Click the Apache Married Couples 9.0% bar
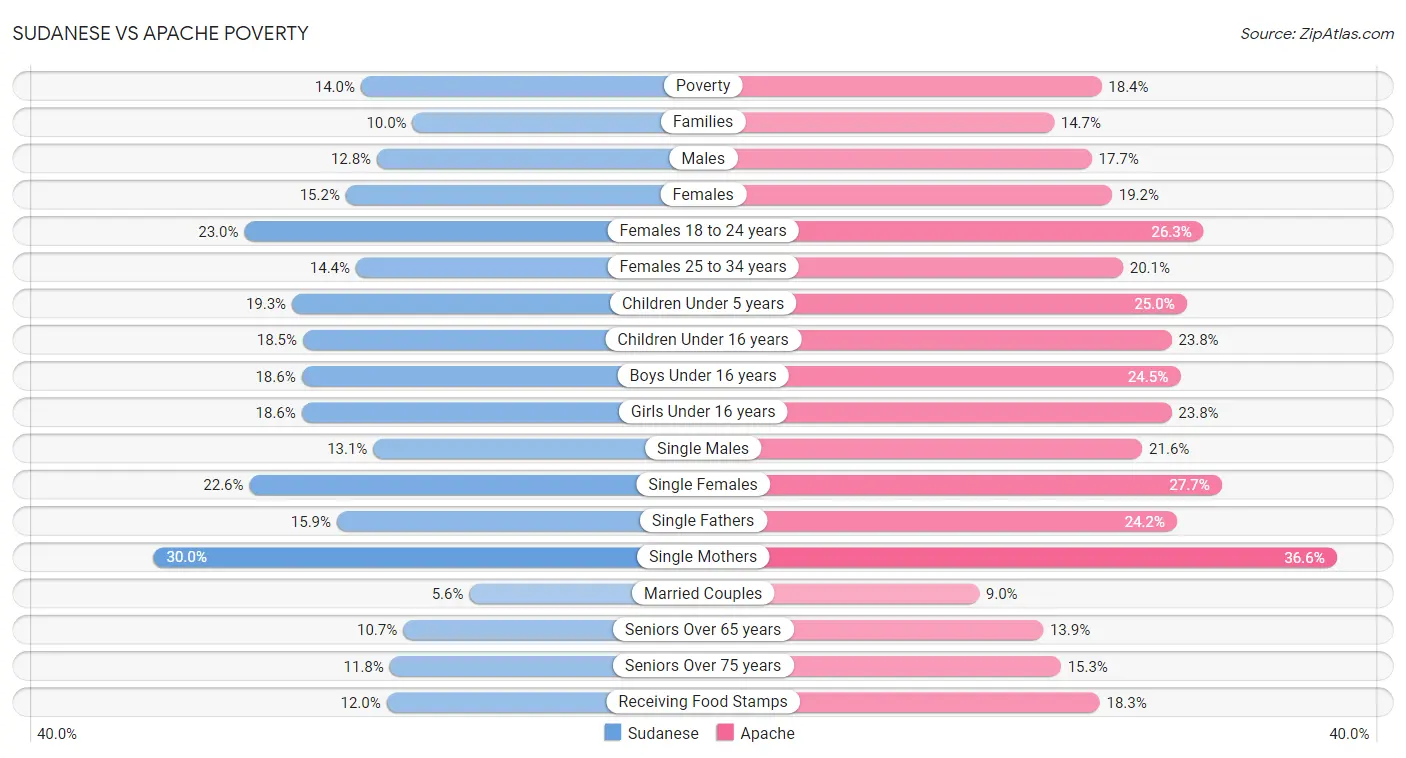This screenshot has width=1406, height=758. click(841, 593)
